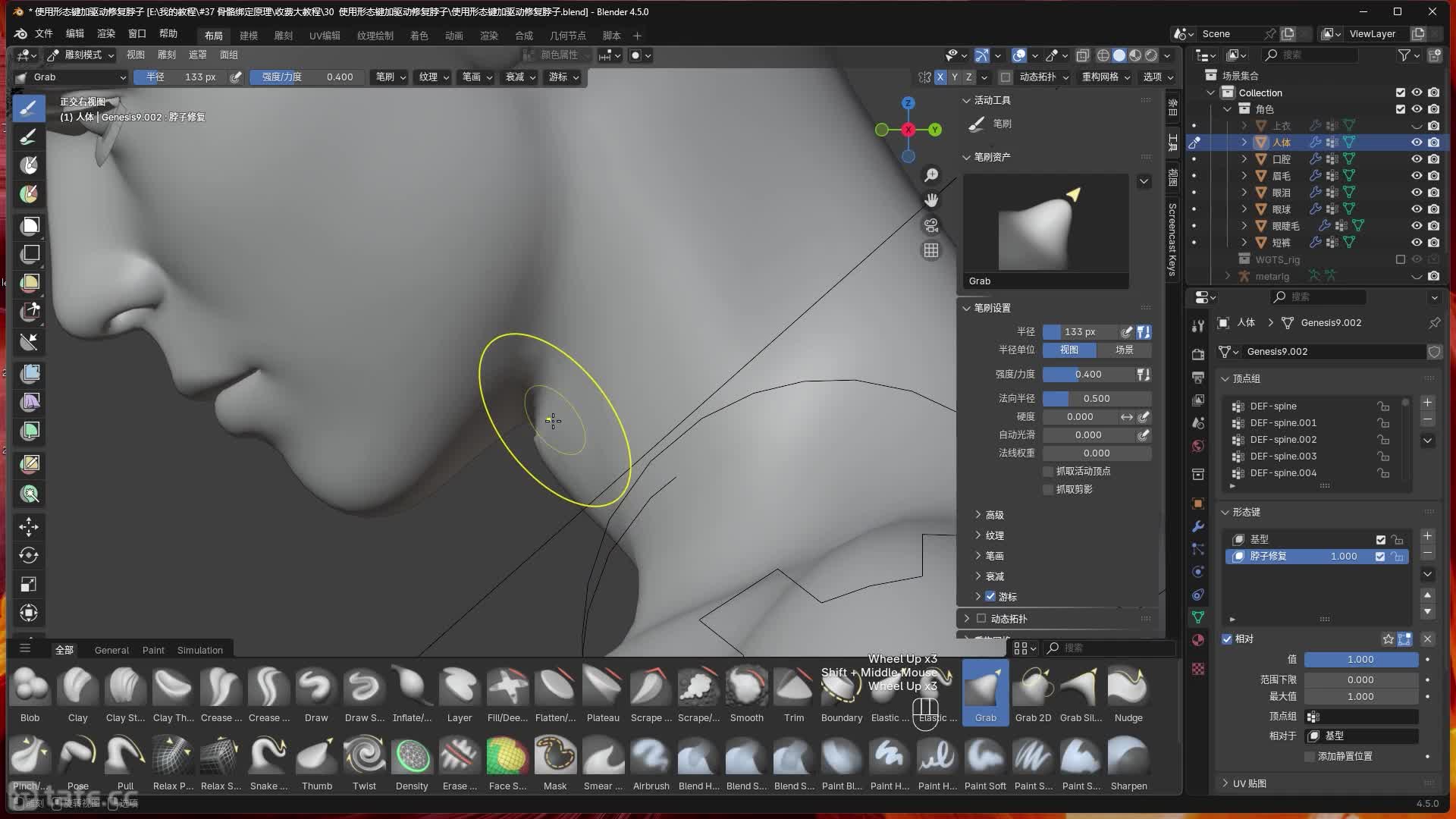Viewport: 1456px width, 819px height.
Task: Click the zoom viewport magnifier icon
Action: coord(931,175)
